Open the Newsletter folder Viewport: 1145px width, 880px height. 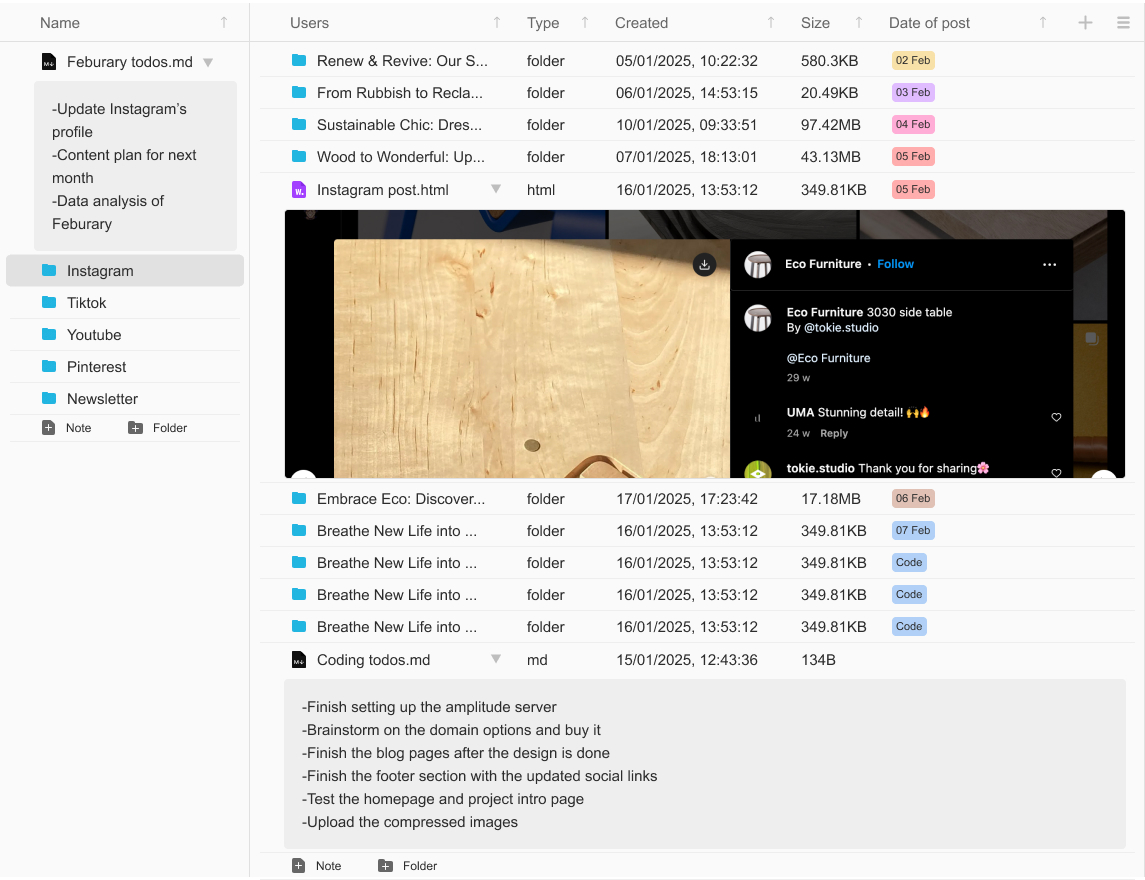tap(125, 399)
